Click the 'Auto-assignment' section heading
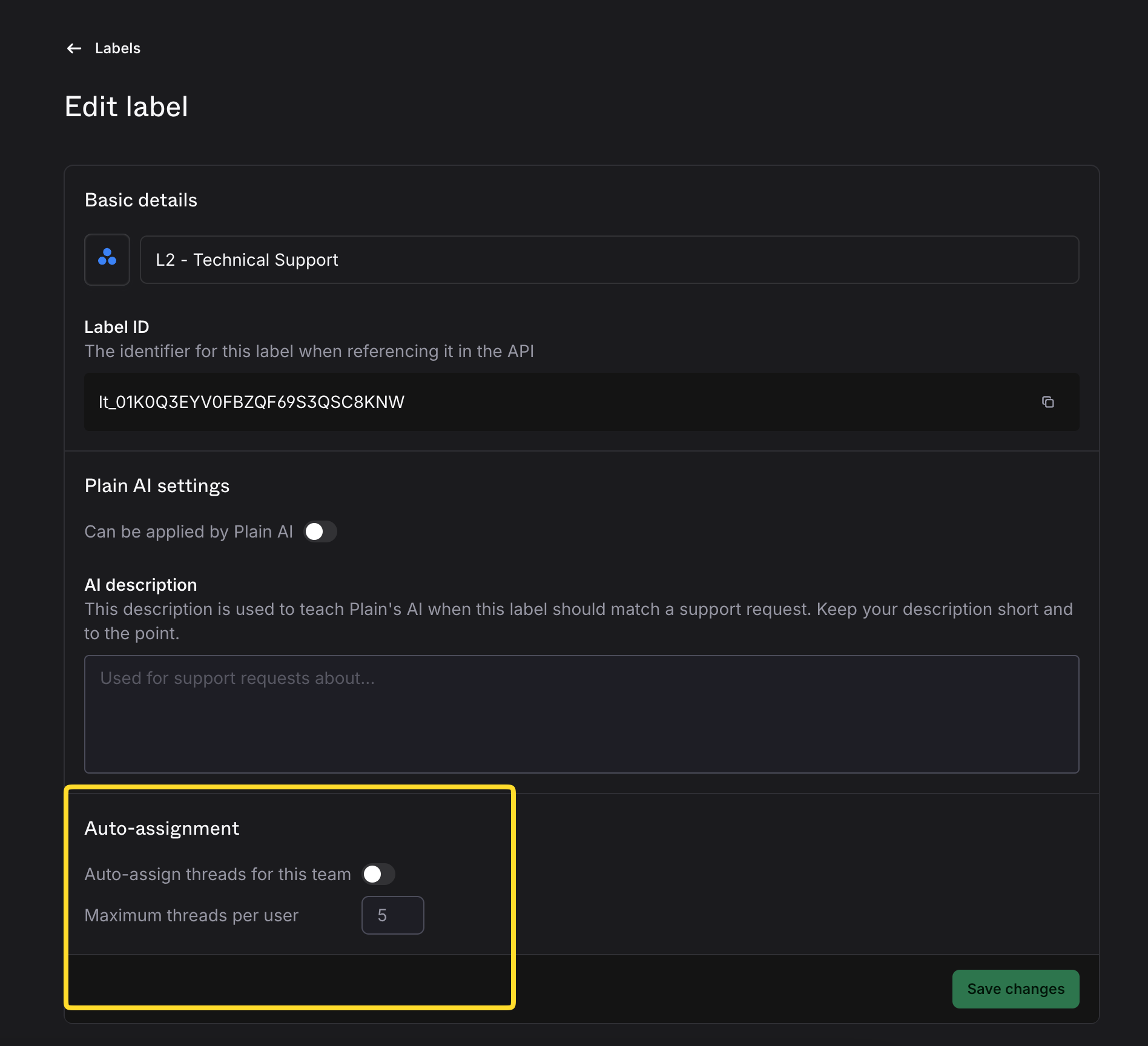 (162, 828)
